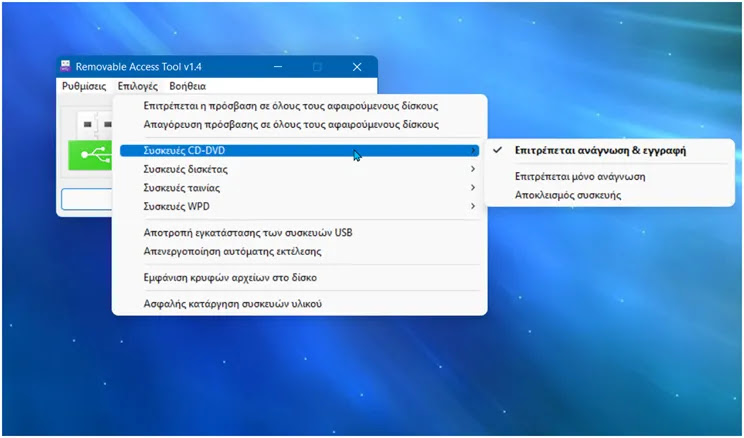Open the Ρυθμίσεις menu
This screenshot has height=438, width=744.
[x=84, y=86]
